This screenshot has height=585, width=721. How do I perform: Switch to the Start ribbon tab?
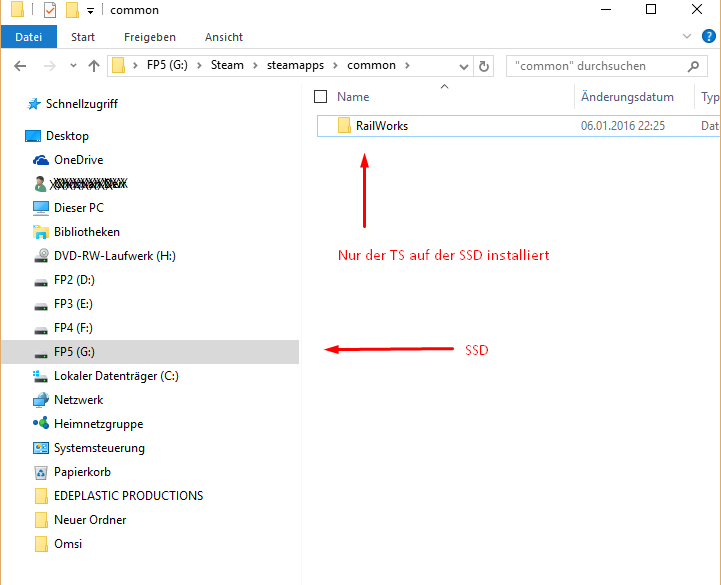click(83, 37)
